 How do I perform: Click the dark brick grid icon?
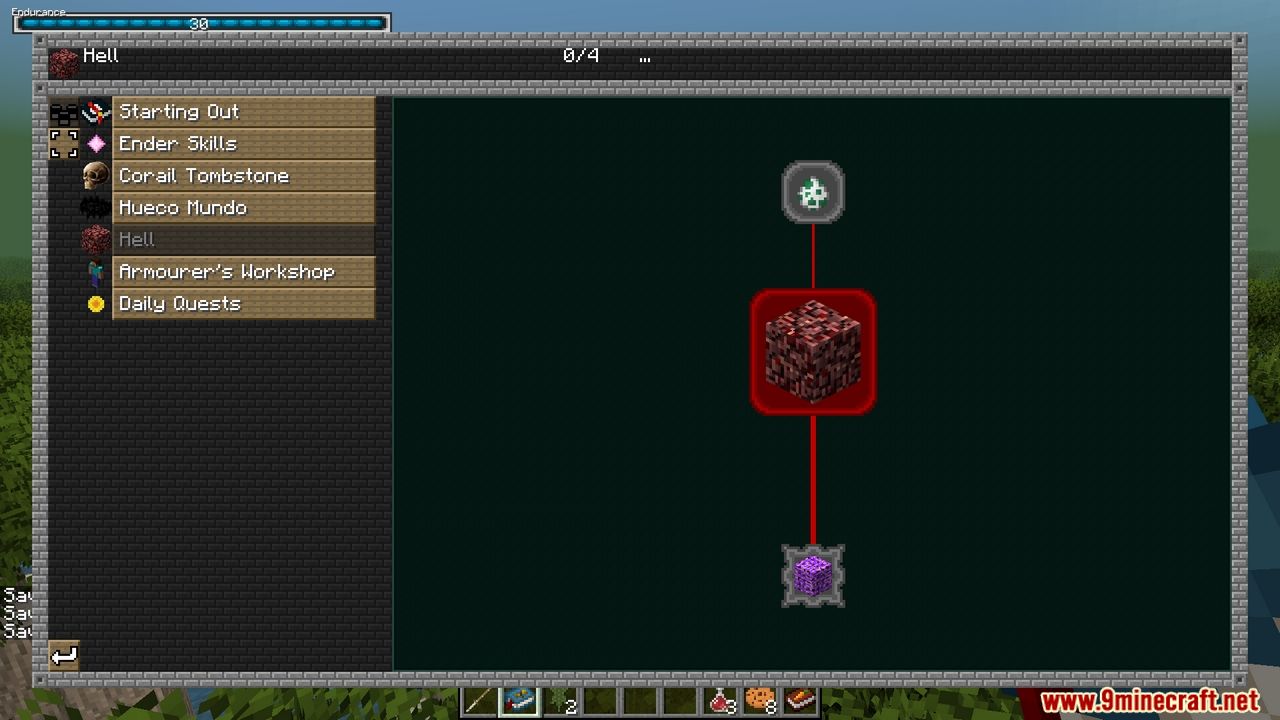point(64,113)
